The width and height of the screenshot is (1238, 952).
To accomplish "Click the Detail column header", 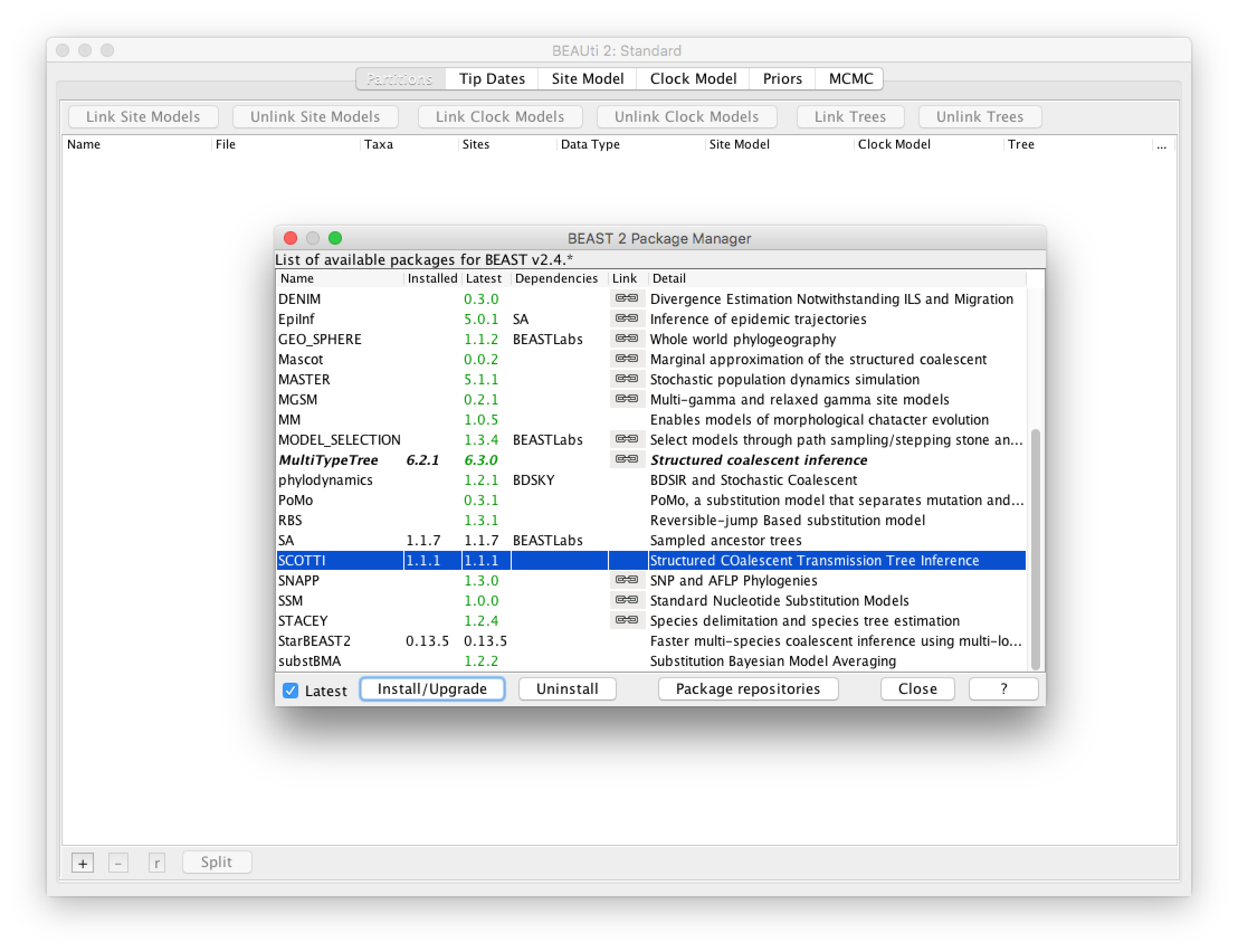I will [x=837, y=278].
